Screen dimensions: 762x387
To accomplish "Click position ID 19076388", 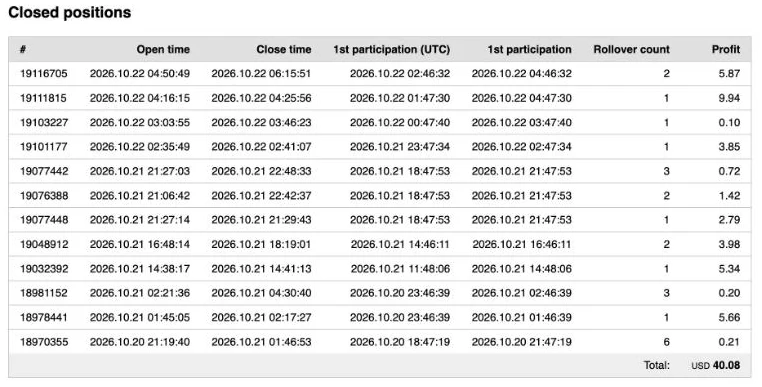I will pyautogui.click(x=44, y=195).
